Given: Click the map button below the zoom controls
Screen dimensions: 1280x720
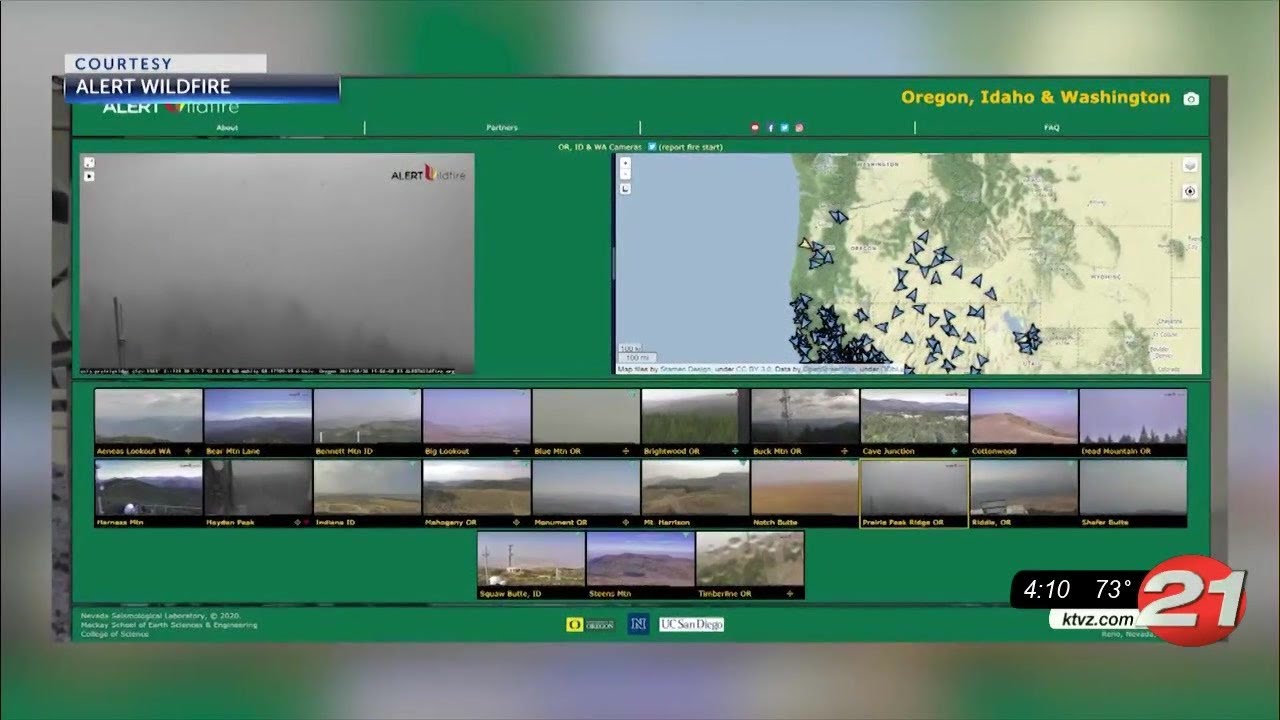Looking at the screenshot, I should [625, 188].
